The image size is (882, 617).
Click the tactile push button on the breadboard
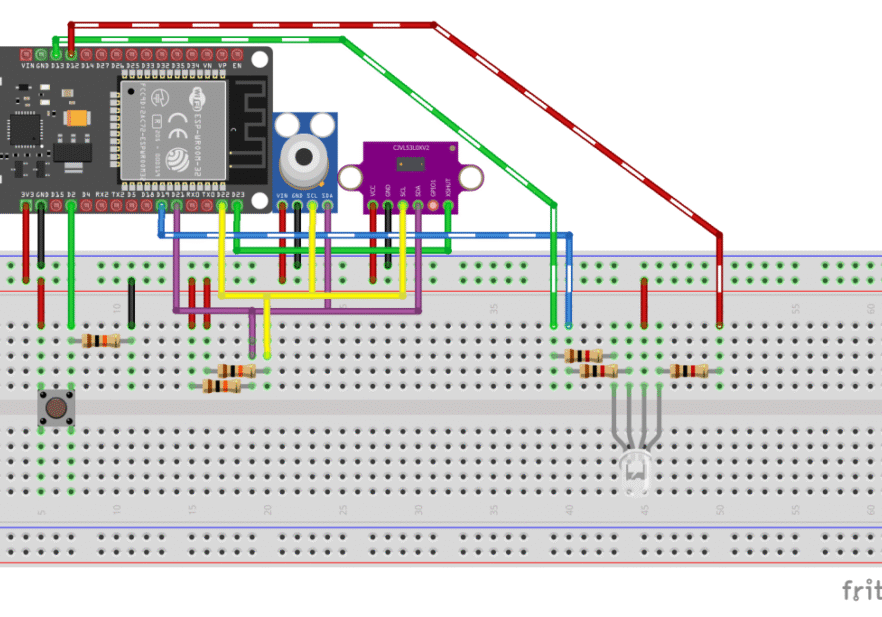point(56,409)
